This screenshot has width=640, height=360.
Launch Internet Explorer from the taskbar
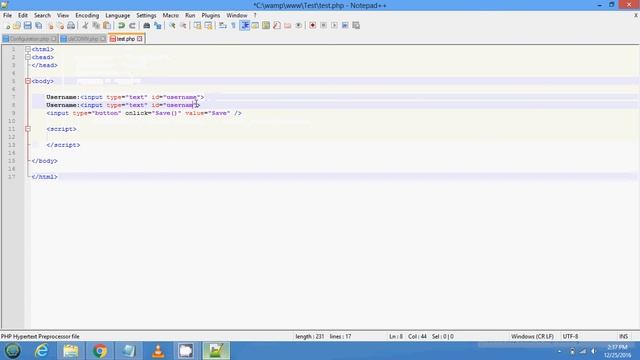pyautogui.click(x=42, y=351)
